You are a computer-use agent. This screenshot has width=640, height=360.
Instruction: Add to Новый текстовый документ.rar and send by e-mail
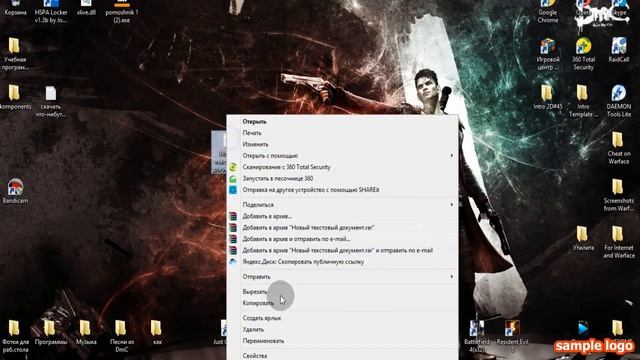[342, 251]
